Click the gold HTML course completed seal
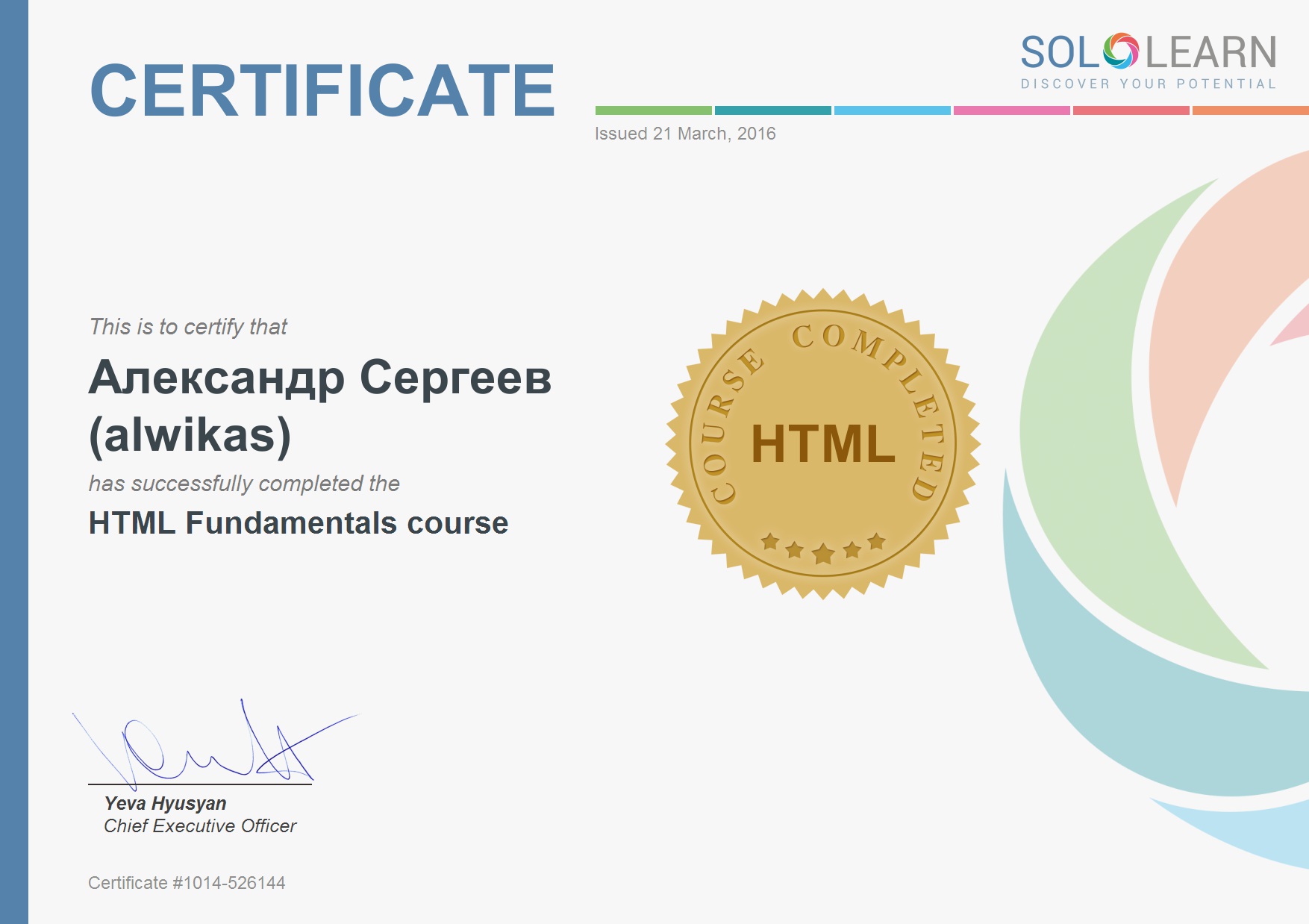 [x=823, y=444]
